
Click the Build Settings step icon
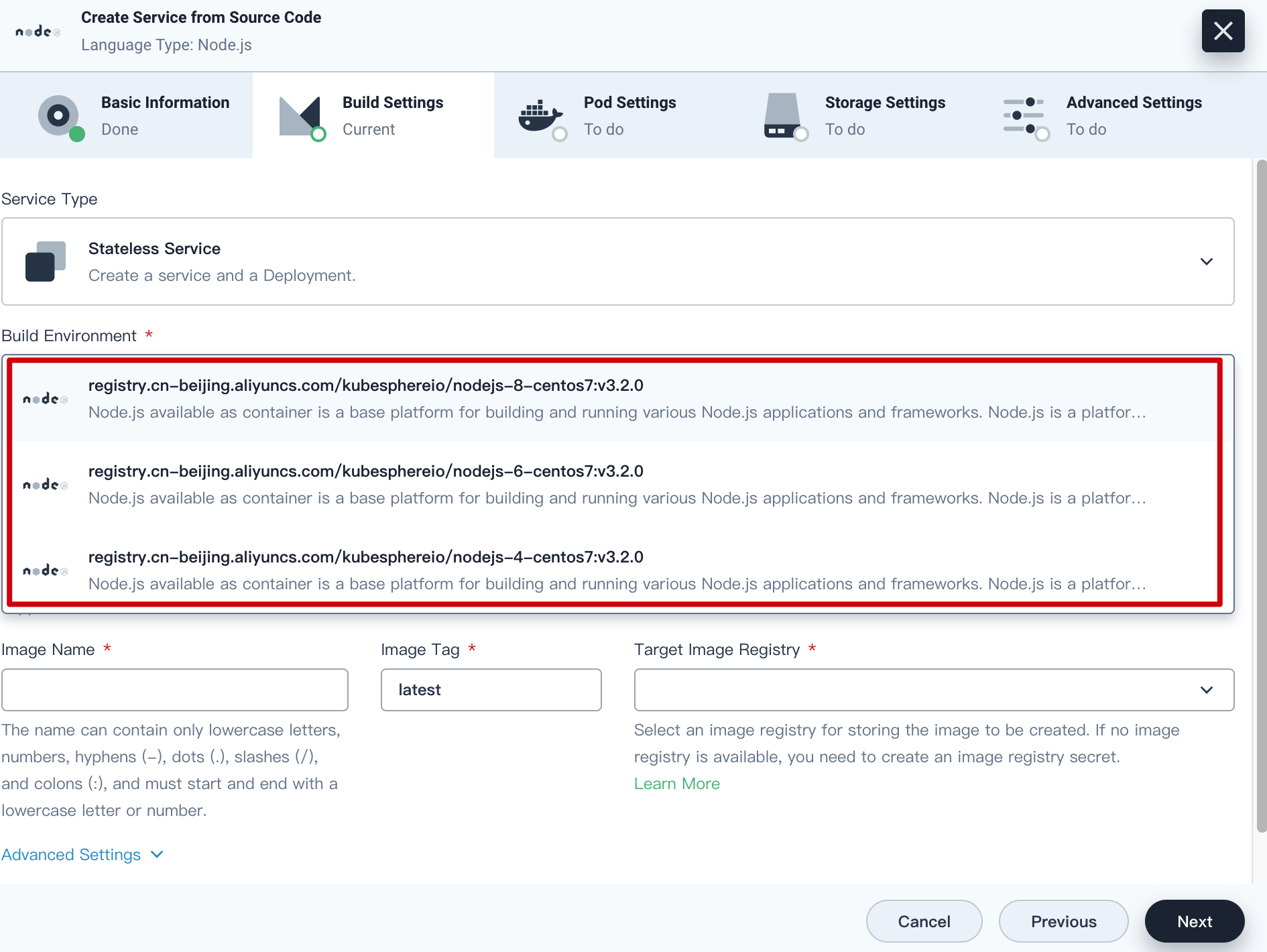[302, 117]
